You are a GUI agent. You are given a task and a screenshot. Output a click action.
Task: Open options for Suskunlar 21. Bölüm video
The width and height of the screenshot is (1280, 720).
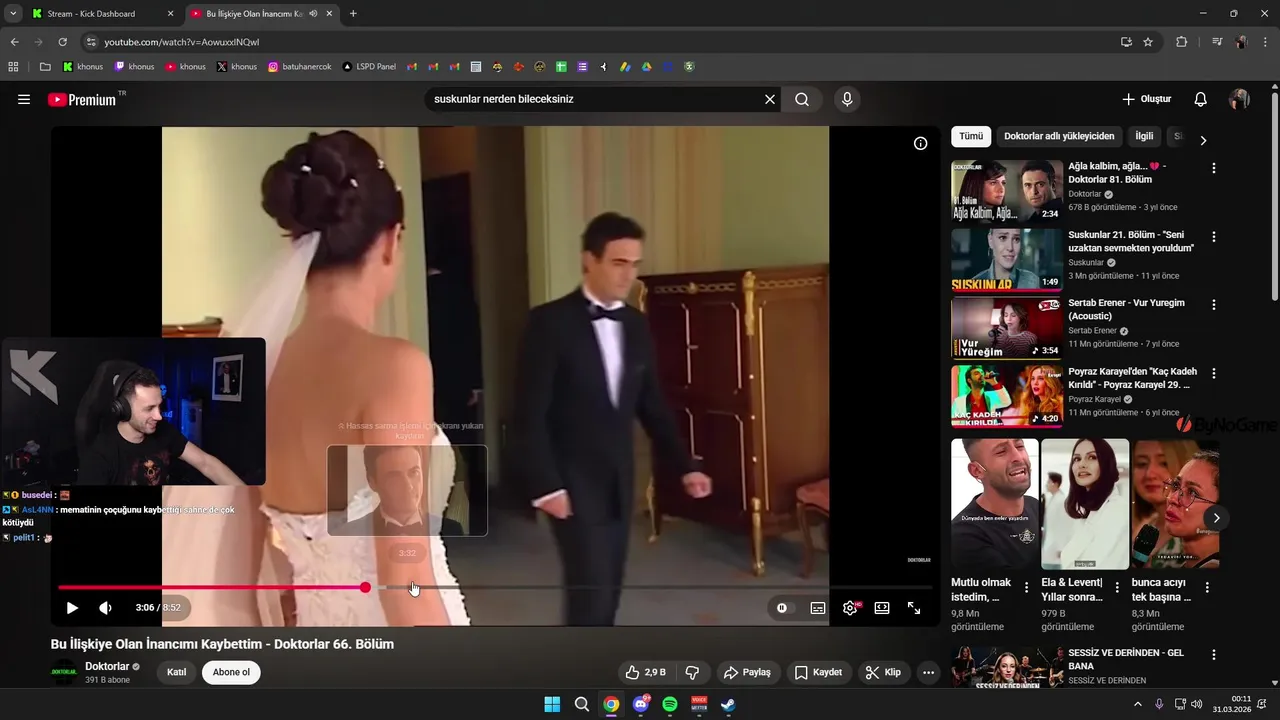point(1214,237)
